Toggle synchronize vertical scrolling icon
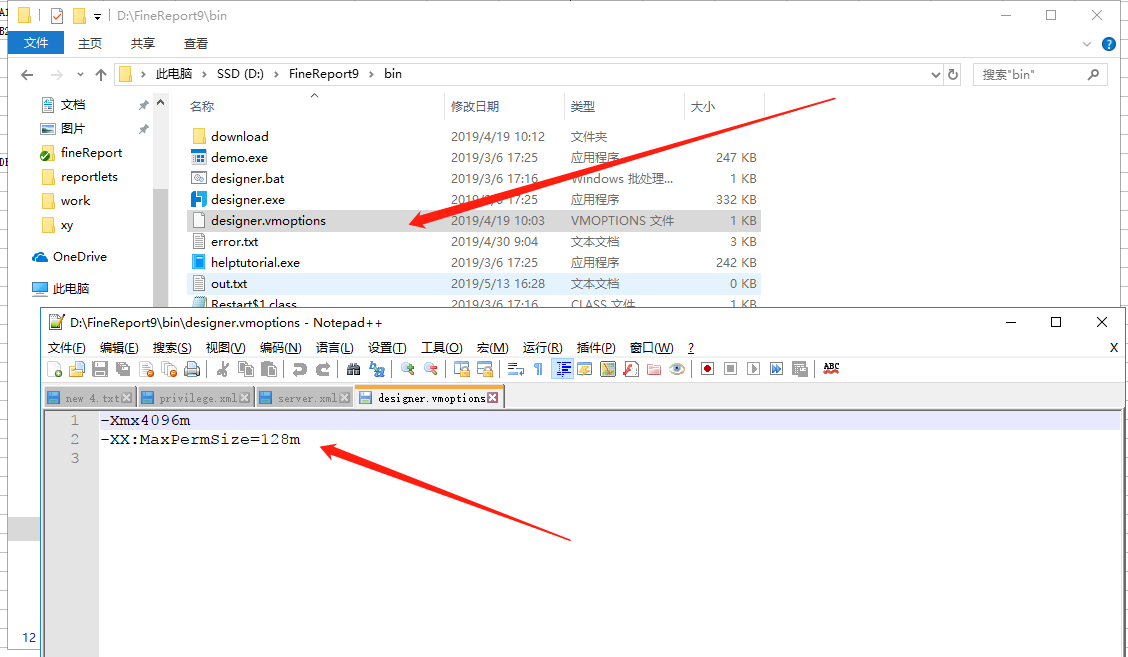 tap(461, 369)
